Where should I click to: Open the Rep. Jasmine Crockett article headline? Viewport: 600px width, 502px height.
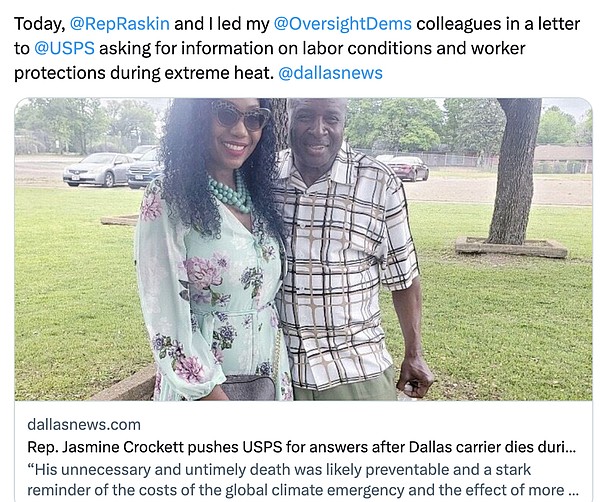pyautogui.click(x=302, y=447)
